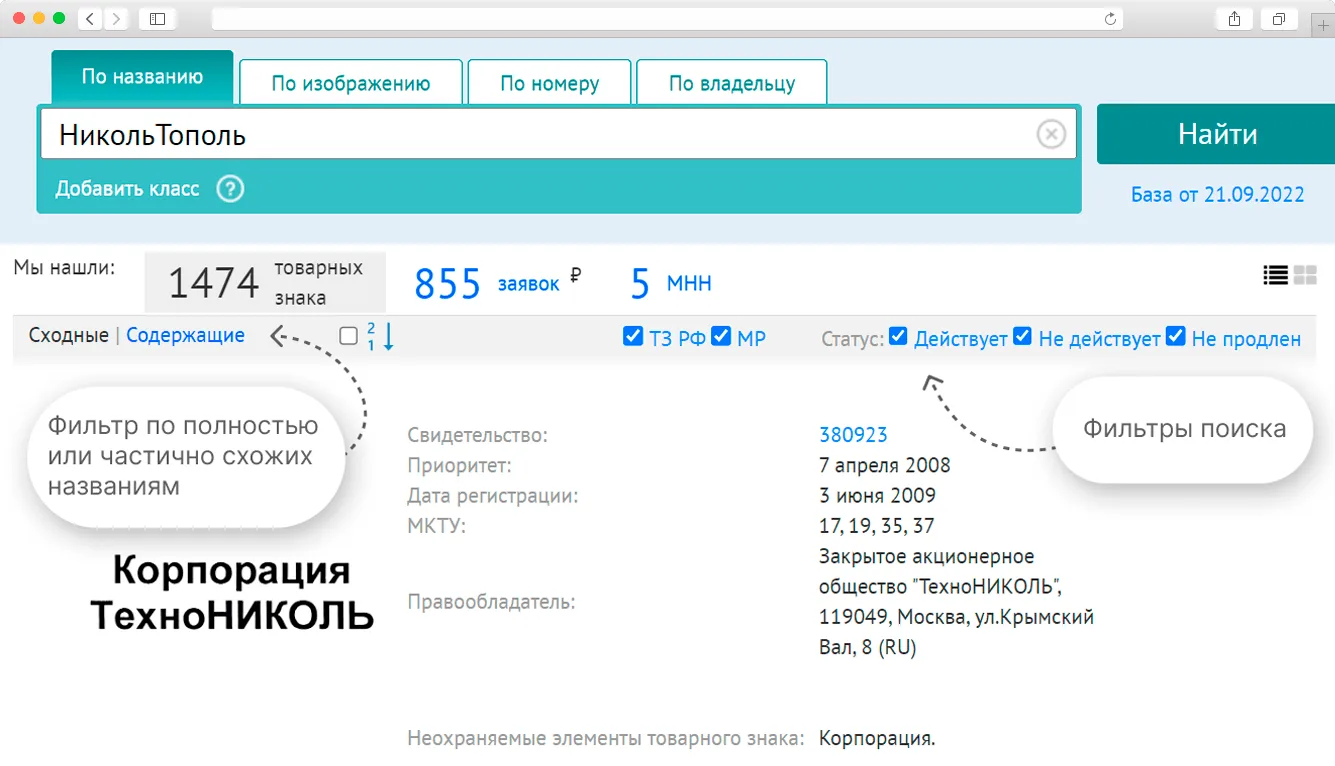
Task: Open certificate number 380923
Action: click(x=853, y=435)
